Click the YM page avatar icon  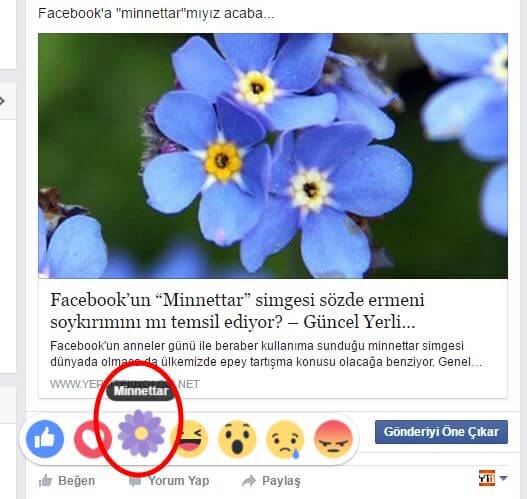click(x=487, y=478)
